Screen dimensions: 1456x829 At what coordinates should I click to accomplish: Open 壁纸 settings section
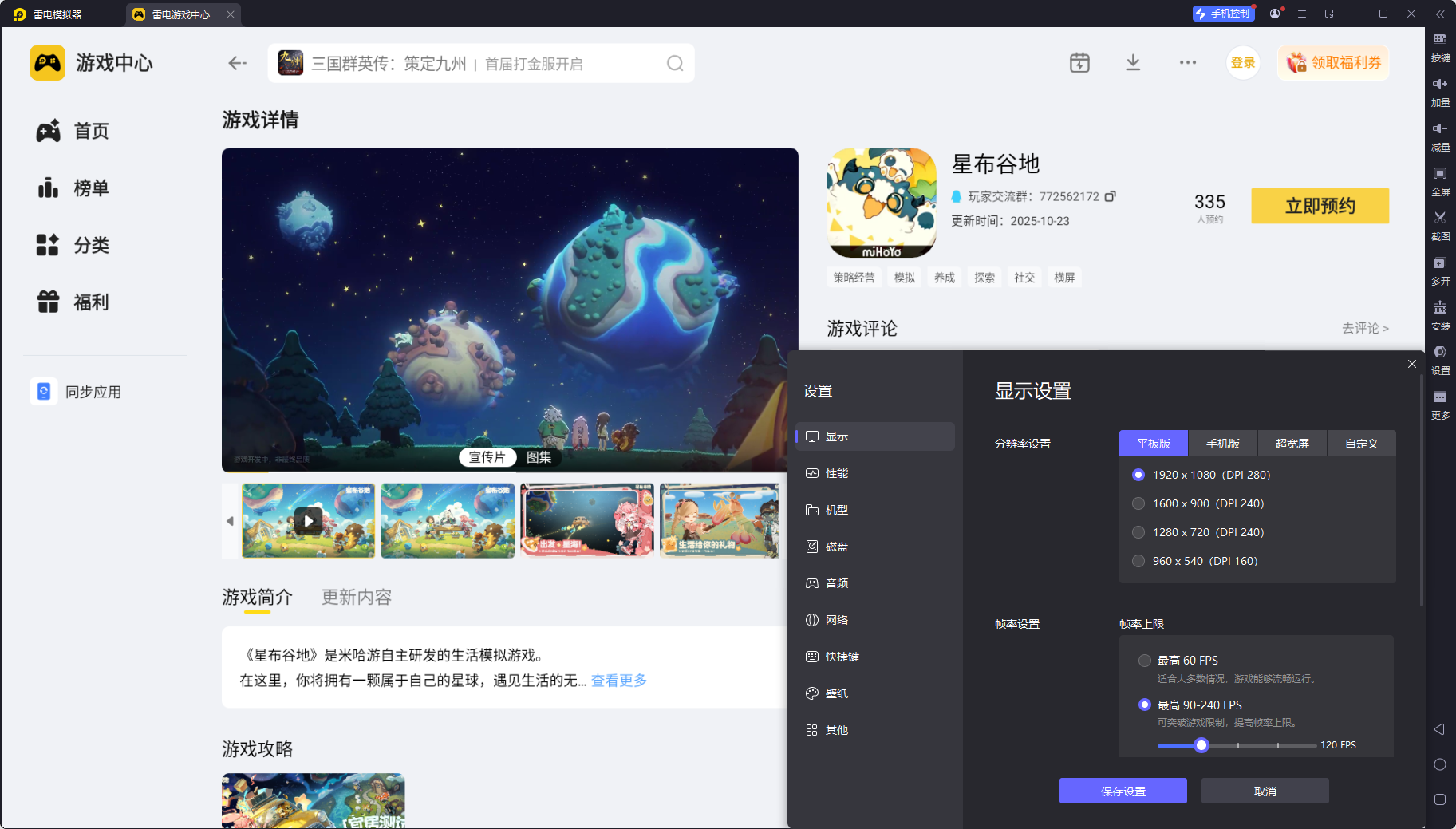(875, 693)
